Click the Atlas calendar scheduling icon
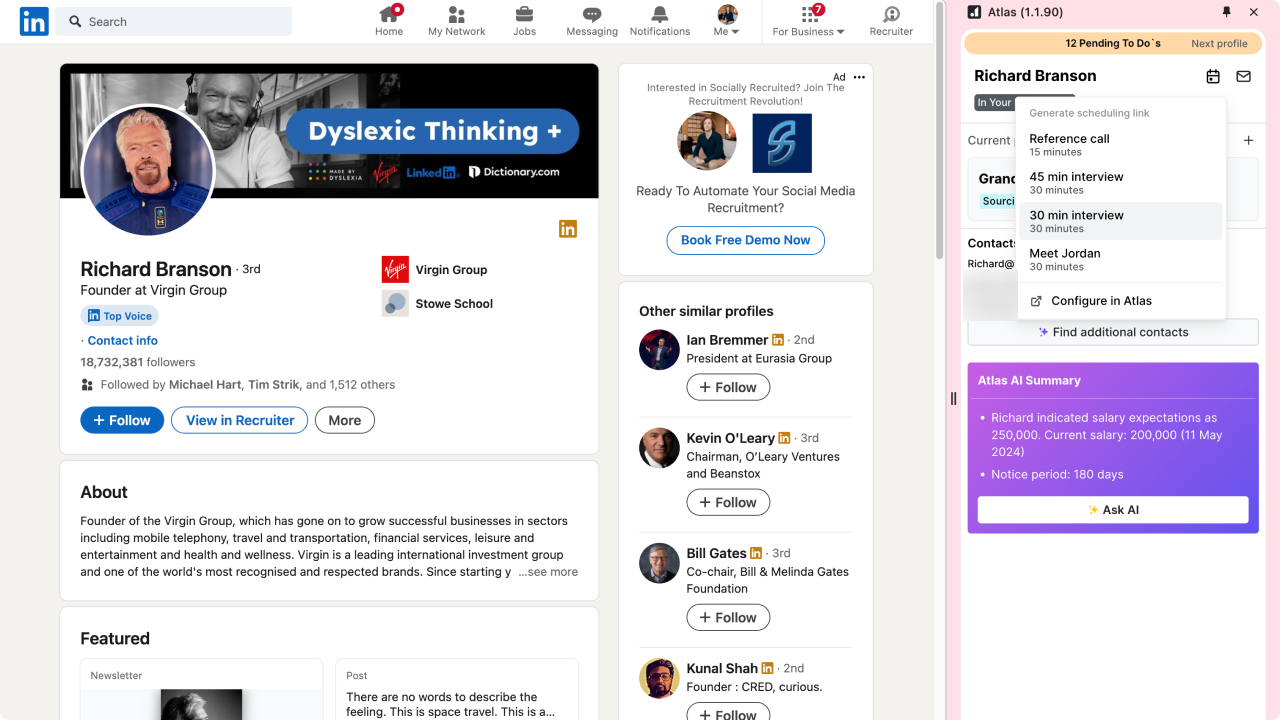The image size is (1280, 720). click(1213, 76)
